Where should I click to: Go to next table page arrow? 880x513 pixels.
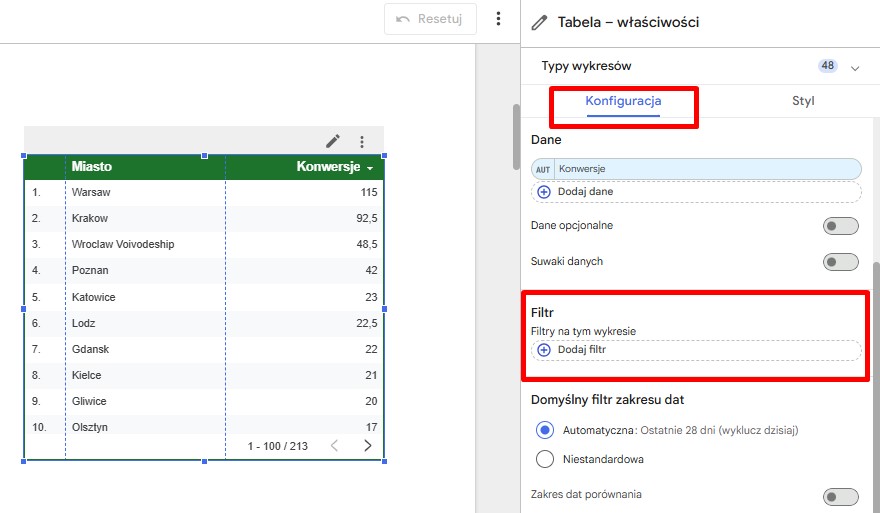(x=368, y=446)
